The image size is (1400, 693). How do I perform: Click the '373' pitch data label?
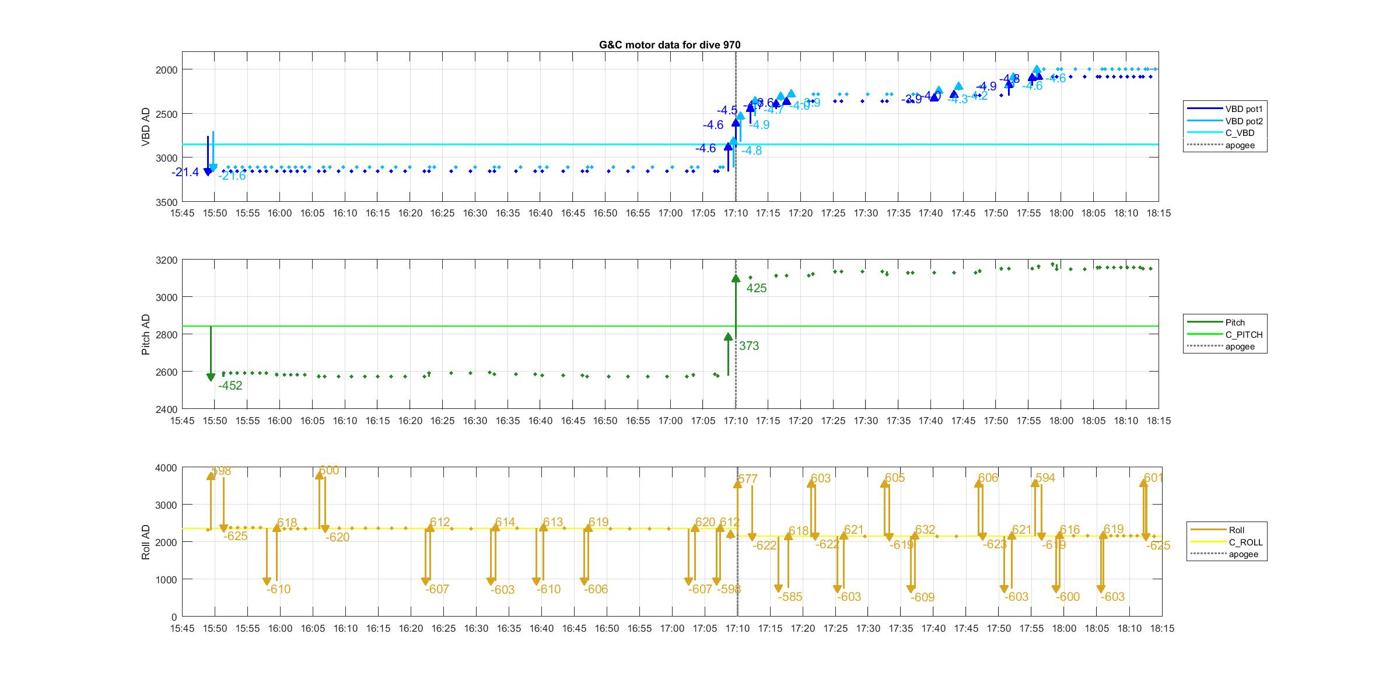(x=749, y=346)
